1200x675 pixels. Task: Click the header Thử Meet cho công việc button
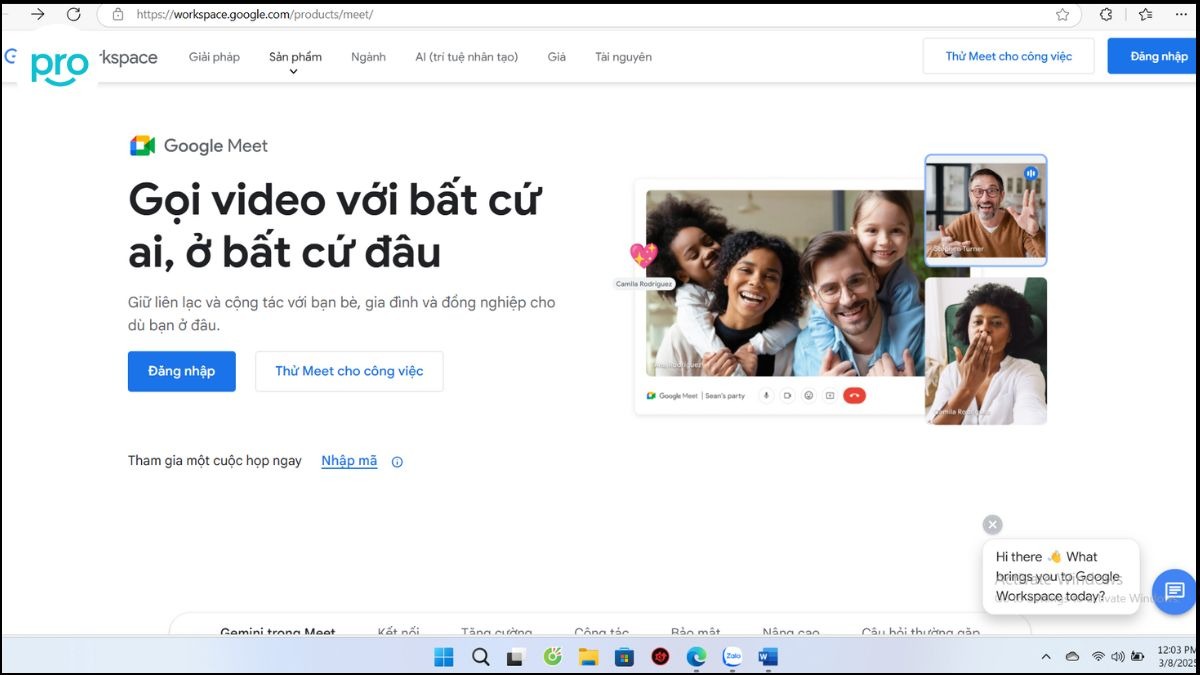tap(1008, 56)
